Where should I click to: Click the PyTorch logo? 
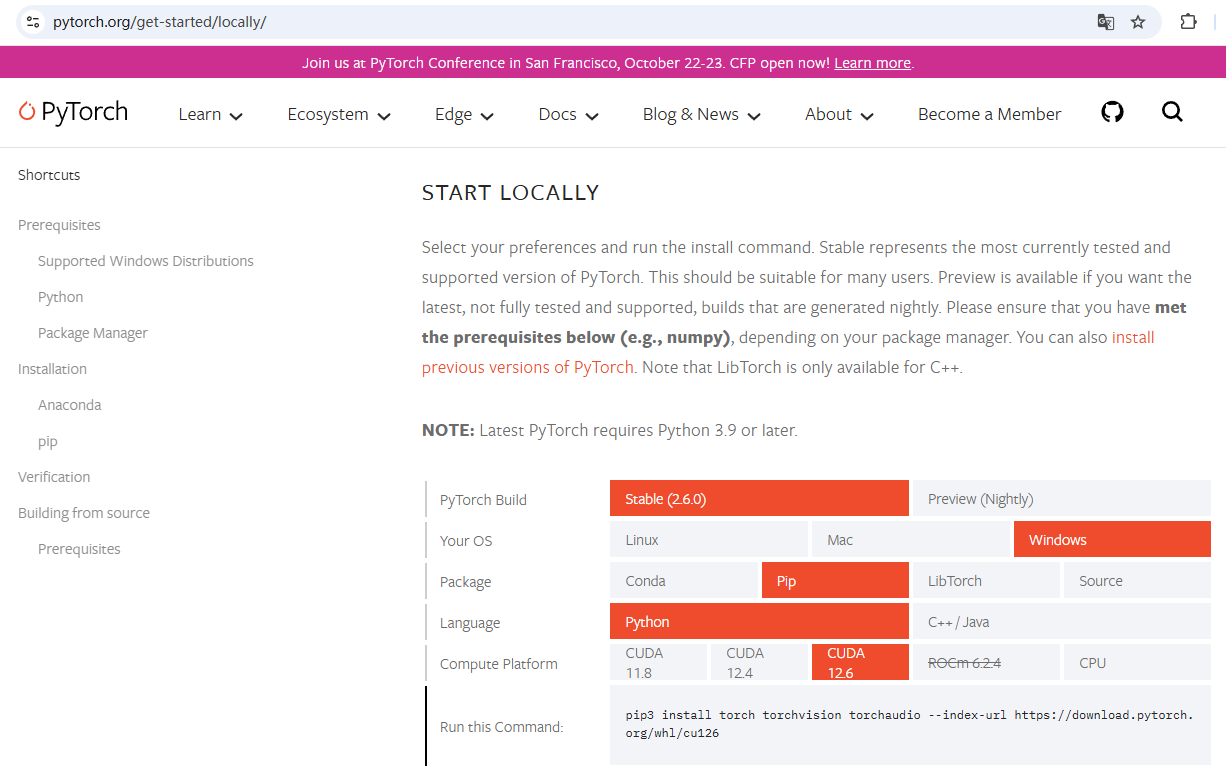(74, 112)
